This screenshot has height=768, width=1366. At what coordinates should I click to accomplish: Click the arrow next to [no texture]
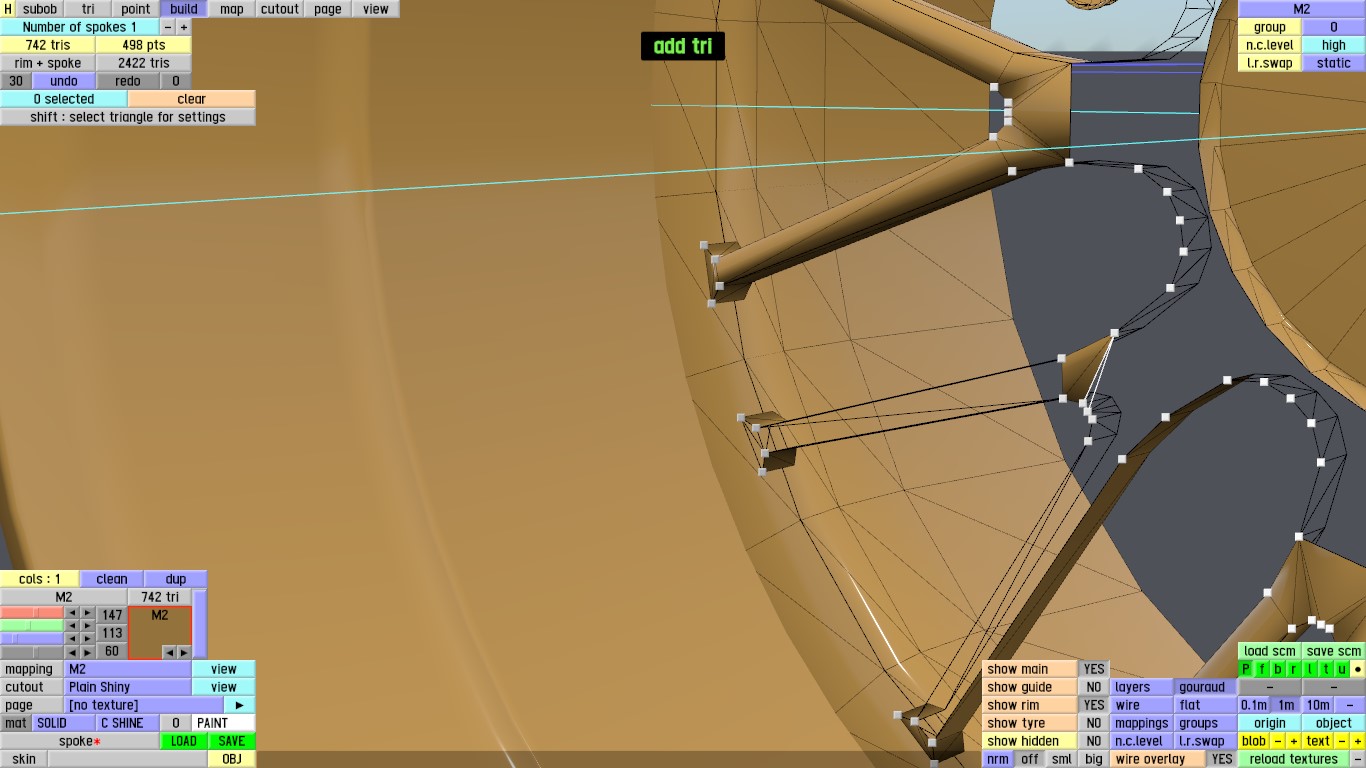pyautogui.click(x=240, y=705)
